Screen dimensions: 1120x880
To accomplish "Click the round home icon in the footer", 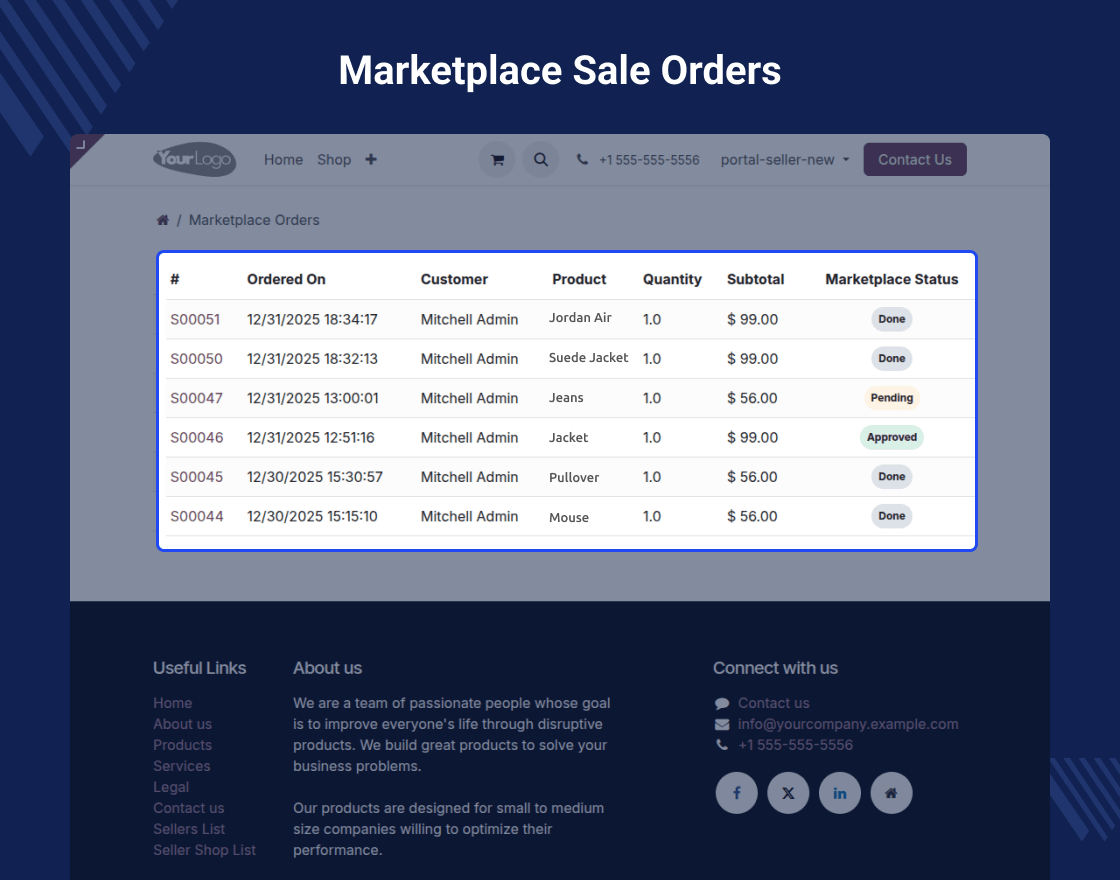I will (x=891, y=793).
